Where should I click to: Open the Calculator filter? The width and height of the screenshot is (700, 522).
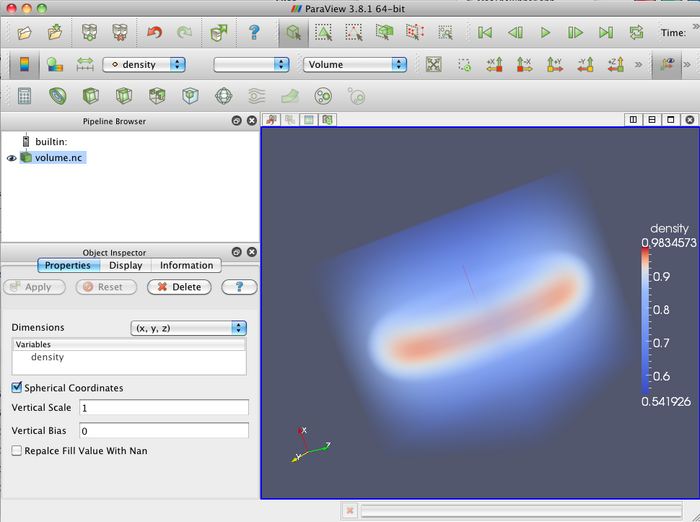tap(25, 96)
